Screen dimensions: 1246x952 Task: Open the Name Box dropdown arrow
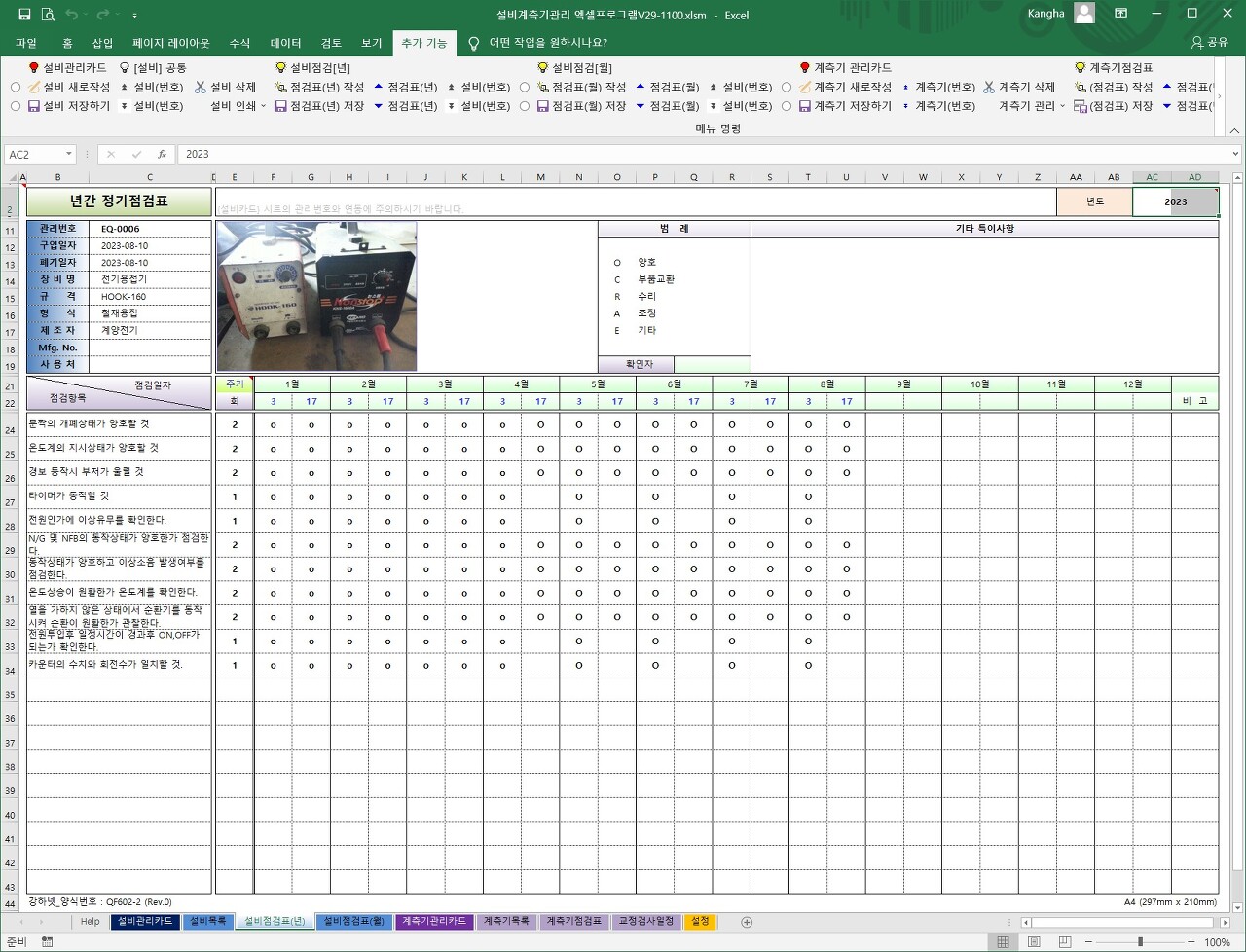click(x=69, y=154)
